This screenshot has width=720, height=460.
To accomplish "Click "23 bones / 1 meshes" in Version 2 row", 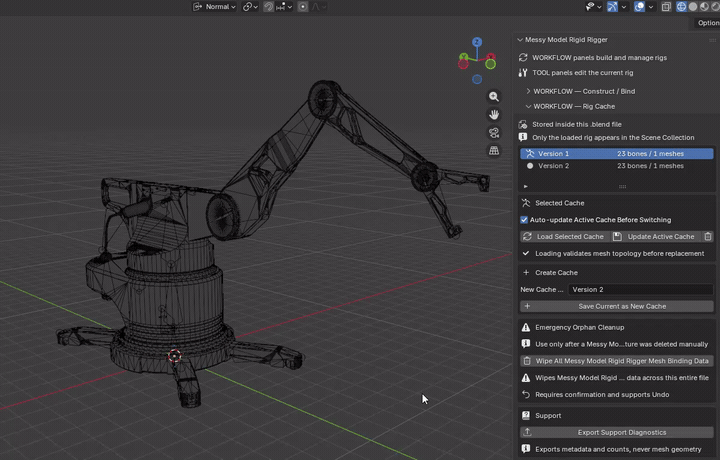I will [650, 166].
